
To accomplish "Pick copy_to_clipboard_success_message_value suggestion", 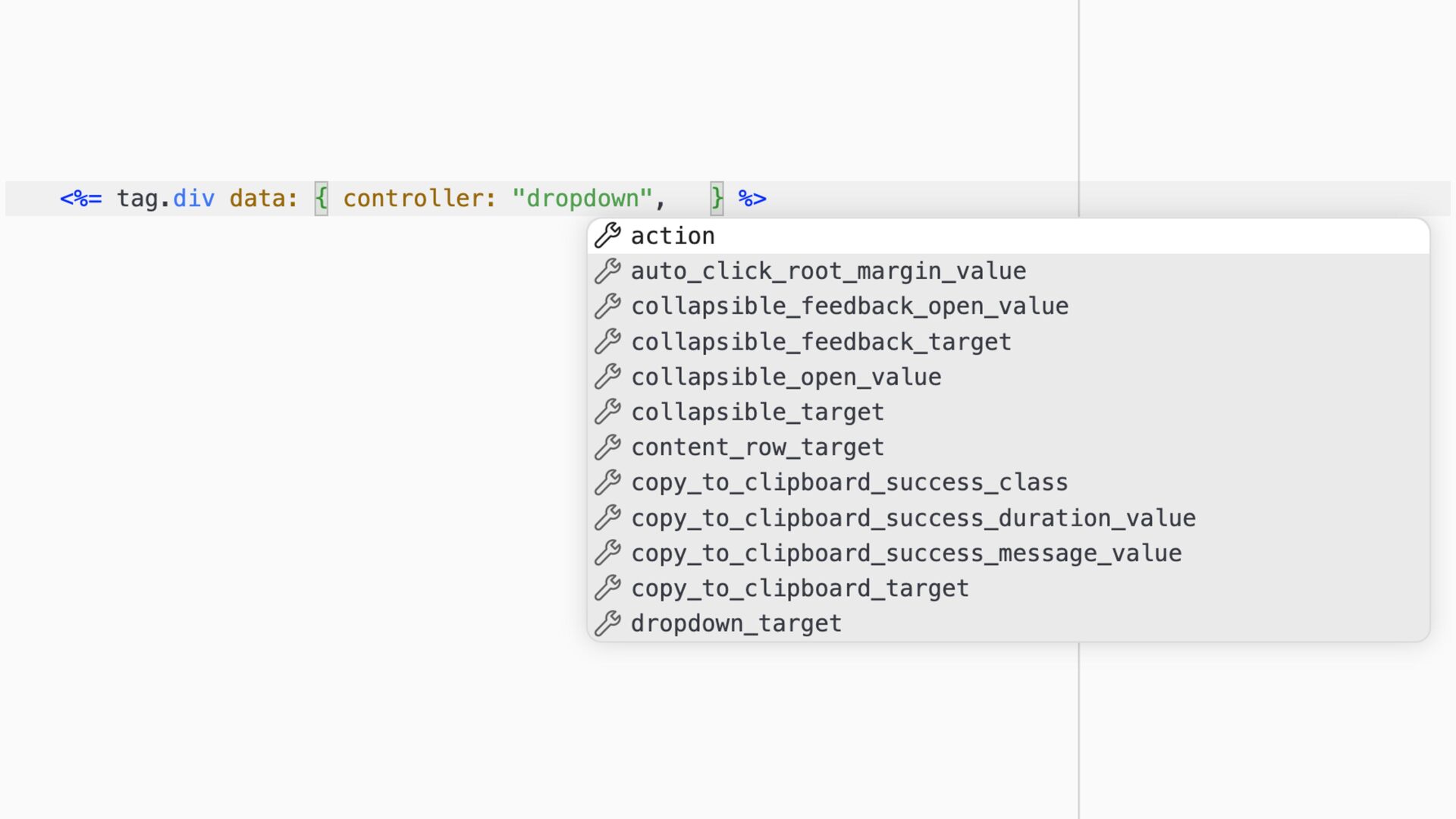I will tap(1009, 553).
